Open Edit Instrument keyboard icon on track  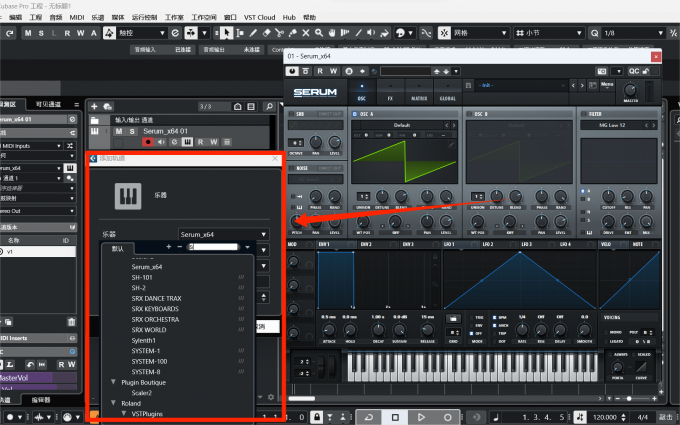pos(187,142)
